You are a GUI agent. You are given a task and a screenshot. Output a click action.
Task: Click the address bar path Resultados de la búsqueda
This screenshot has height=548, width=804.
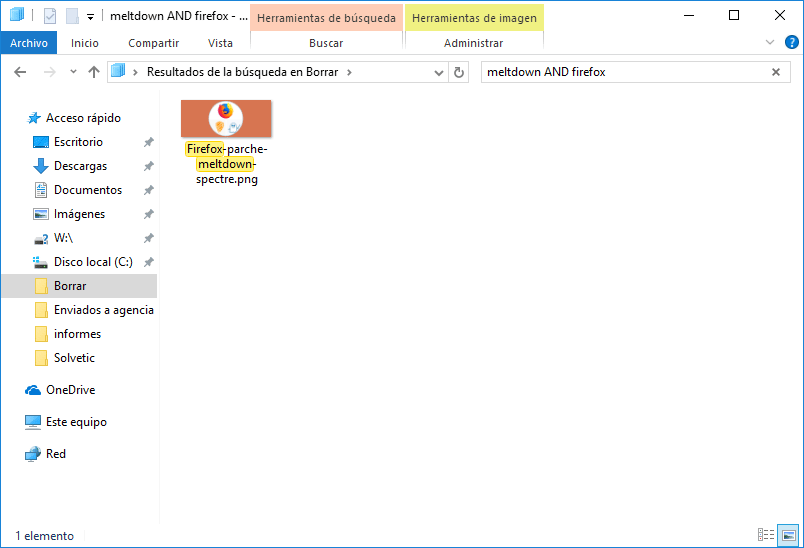[x=243, y=72]
